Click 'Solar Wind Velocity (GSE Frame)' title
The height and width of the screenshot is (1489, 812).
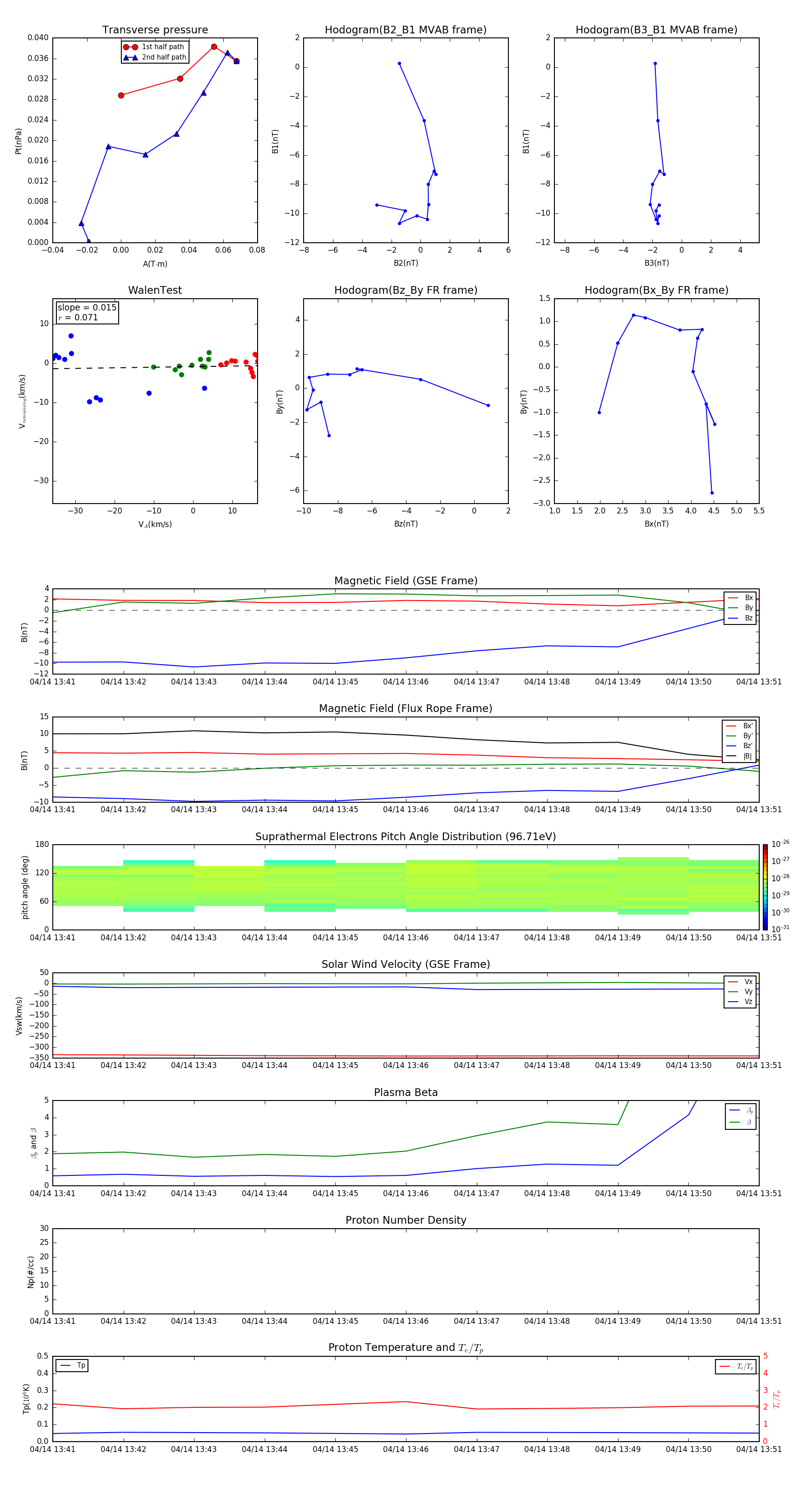[x=406, y=965]
